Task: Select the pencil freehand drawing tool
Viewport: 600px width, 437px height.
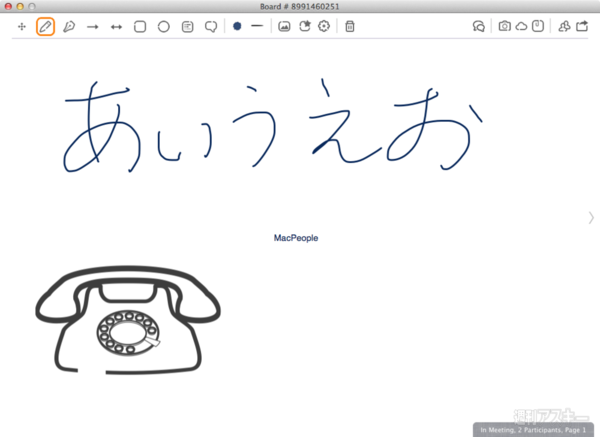Action: pyautogui.click(x=45, y=26)
